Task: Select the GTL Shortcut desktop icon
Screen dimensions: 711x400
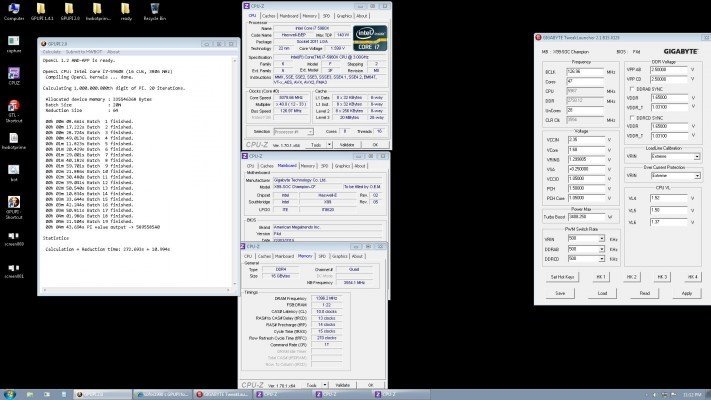Action: pyautogui.click(x=14, y=111)
